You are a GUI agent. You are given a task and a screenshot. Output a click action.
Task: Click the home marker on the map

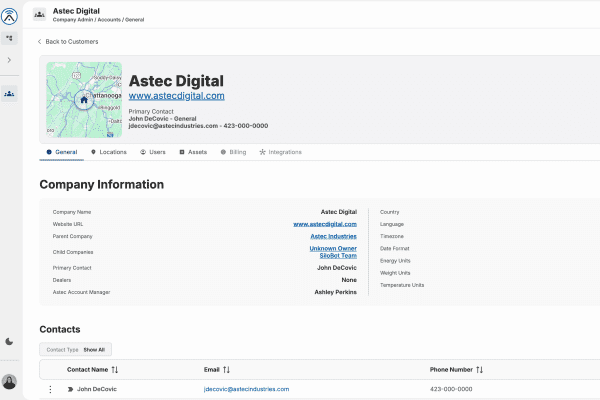click(x=84, y=100)
